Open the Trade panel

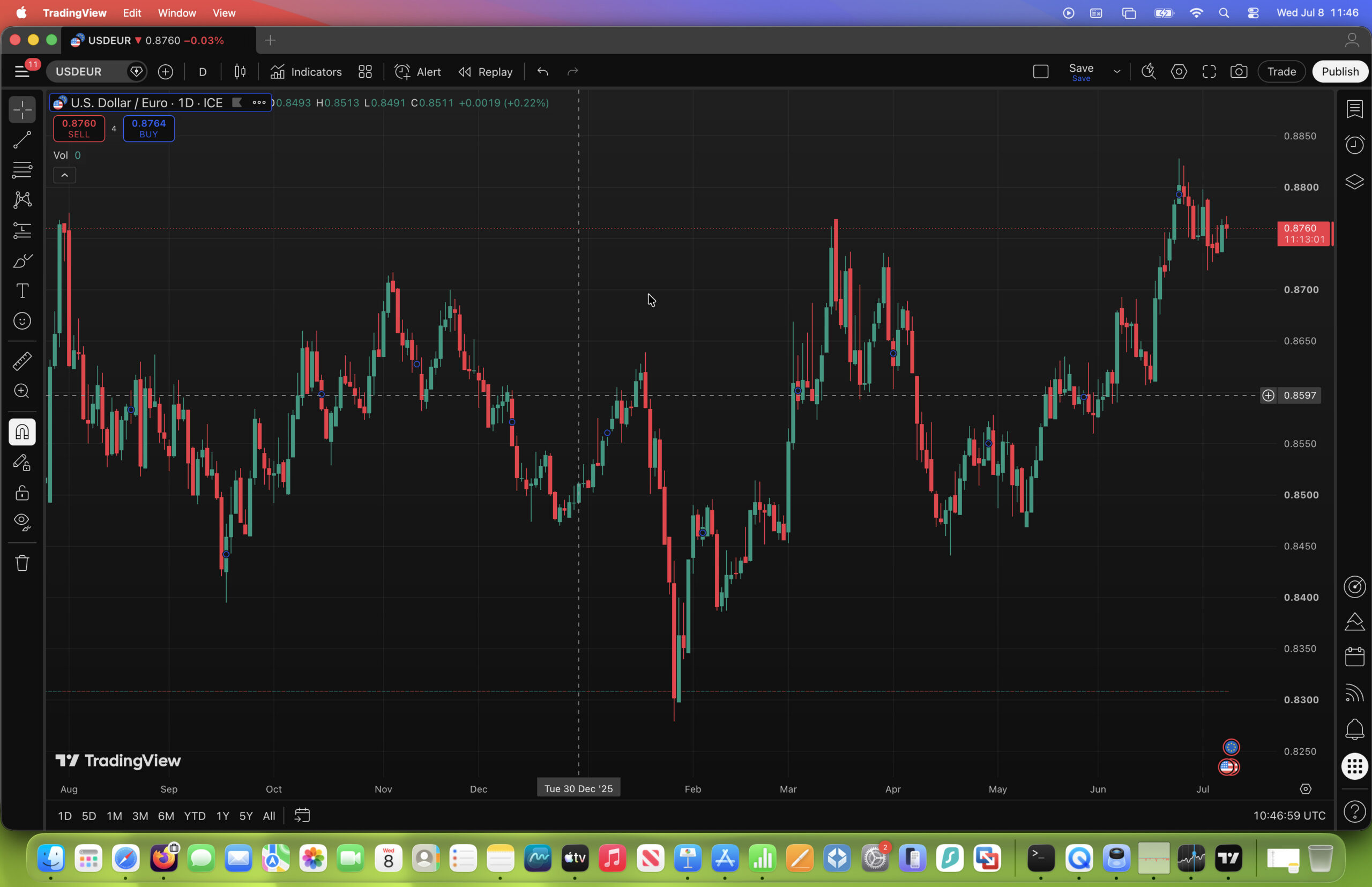click(x=1281, y=71)
